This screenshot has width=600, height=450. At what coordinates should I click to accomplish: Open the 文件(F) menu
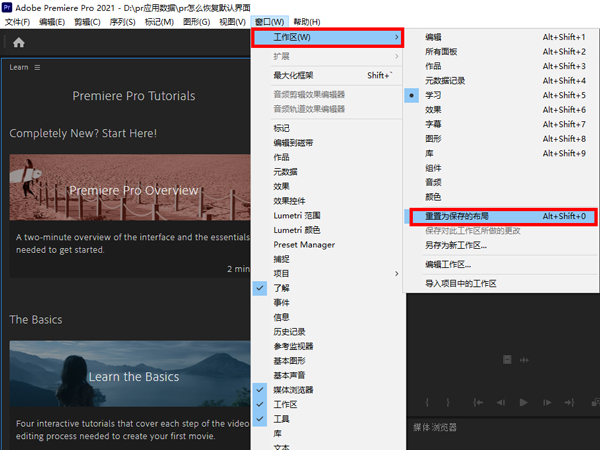18,21
